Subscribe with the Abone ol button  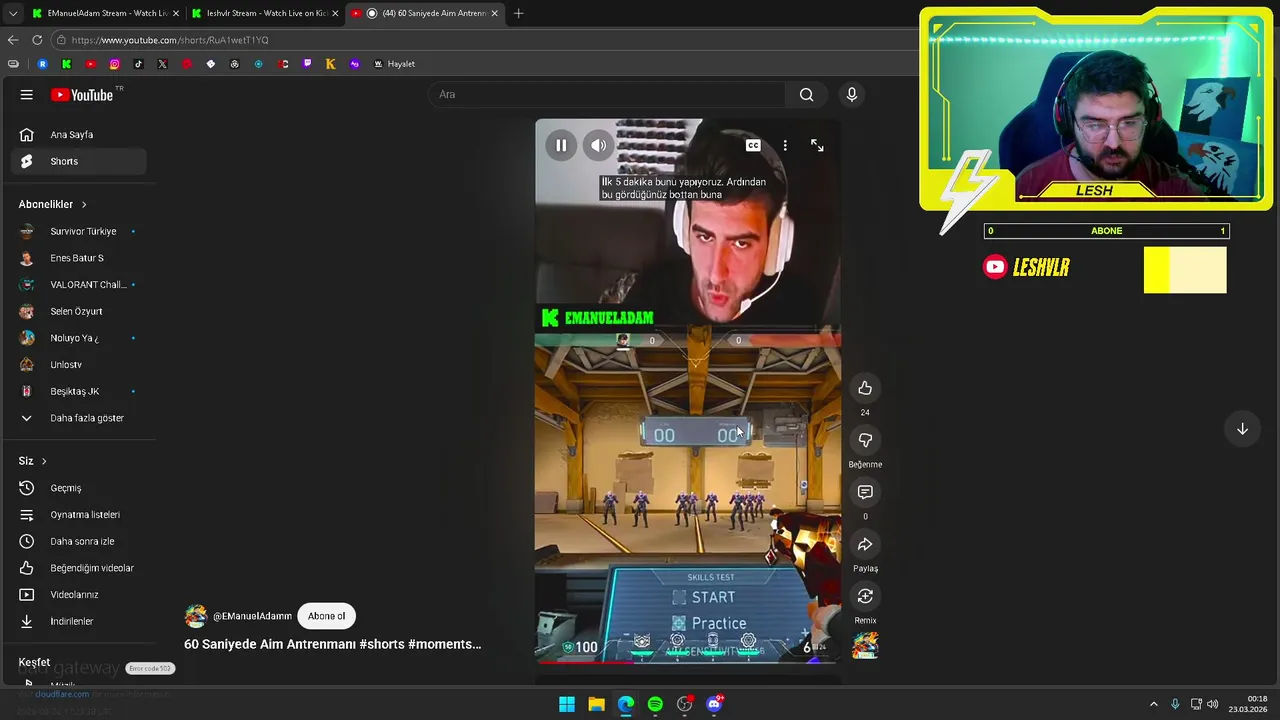[x=326, y=616]
